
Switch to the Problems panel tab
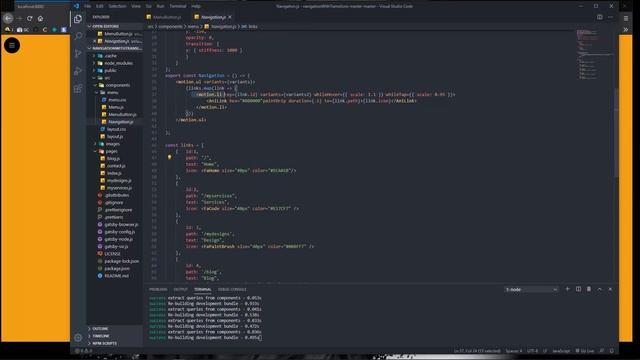(158, 289)
